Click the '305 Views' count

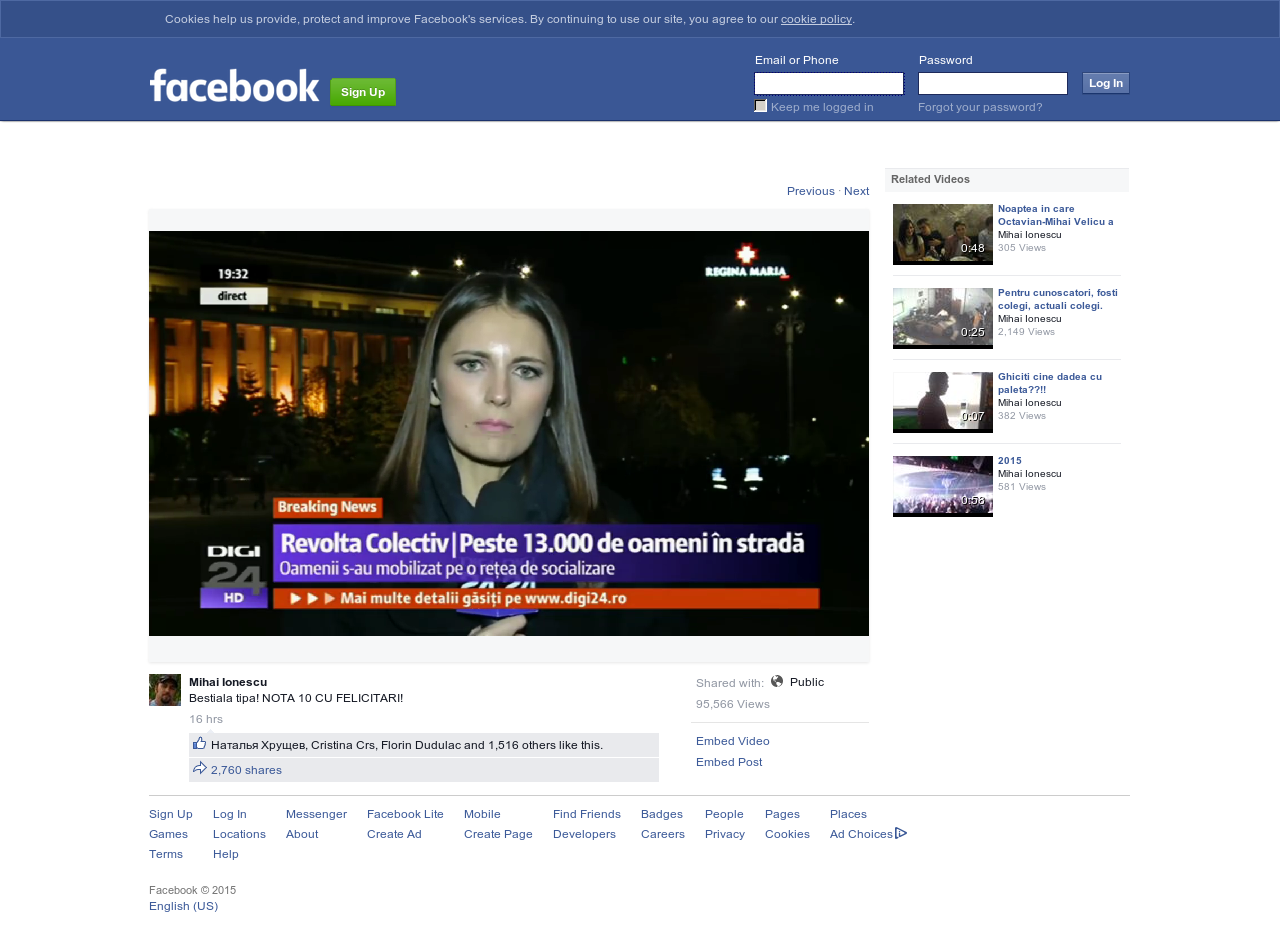pos(1022,247)
